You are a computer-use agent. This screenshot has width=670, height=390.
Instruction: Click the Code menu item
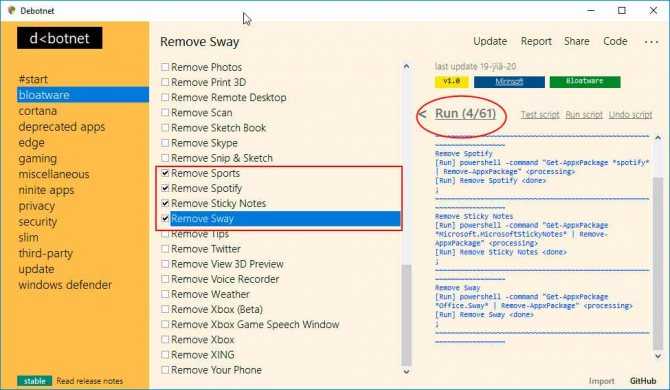click(615, 41)
